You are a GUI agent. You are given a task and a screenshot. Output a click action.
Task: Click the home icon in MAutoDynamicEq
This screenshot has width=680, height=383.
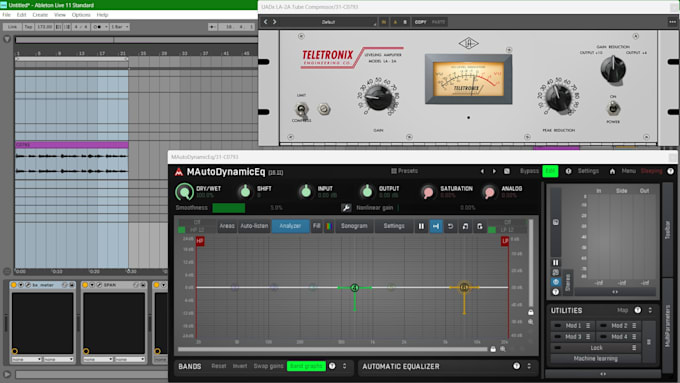click(x=612, y=171)
